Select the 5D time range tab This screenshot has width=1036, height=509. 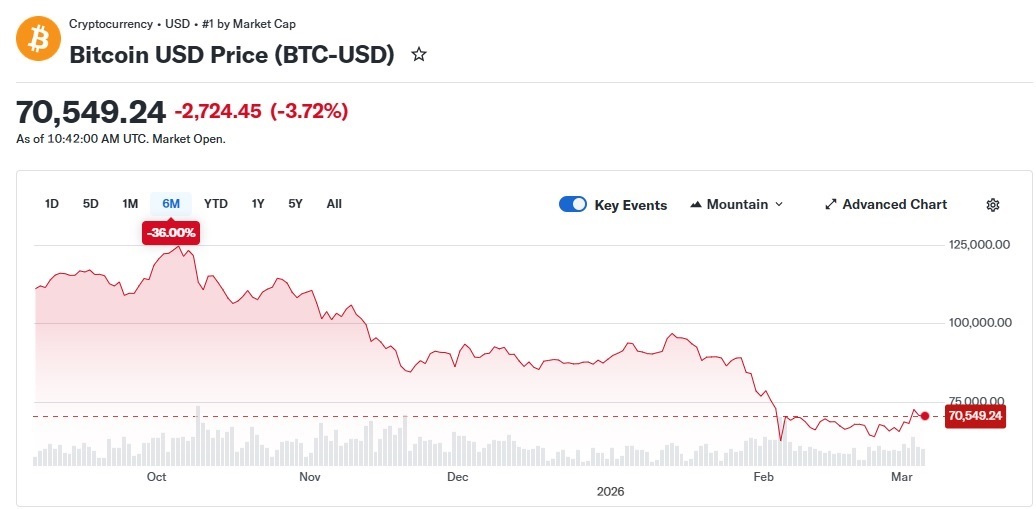[x=91, y=204]
